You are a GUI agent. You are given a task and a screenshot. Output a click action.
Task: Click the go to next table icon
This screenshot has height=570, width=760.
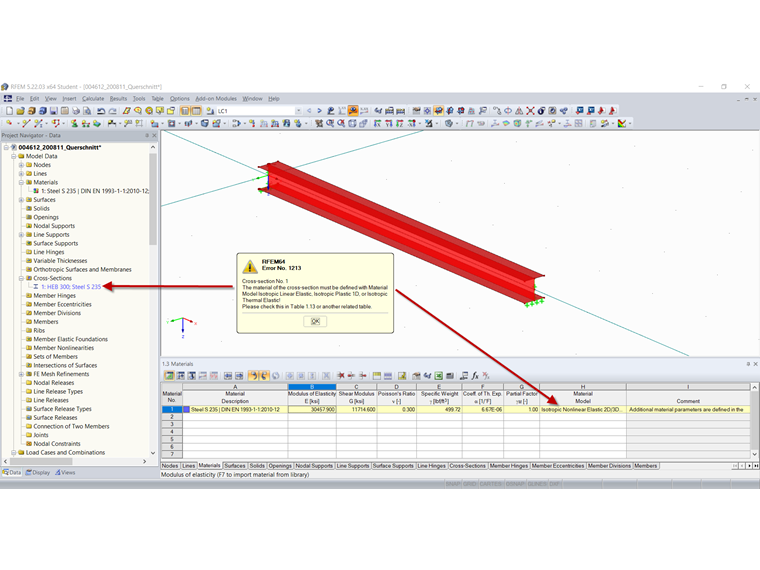[239, 376]
